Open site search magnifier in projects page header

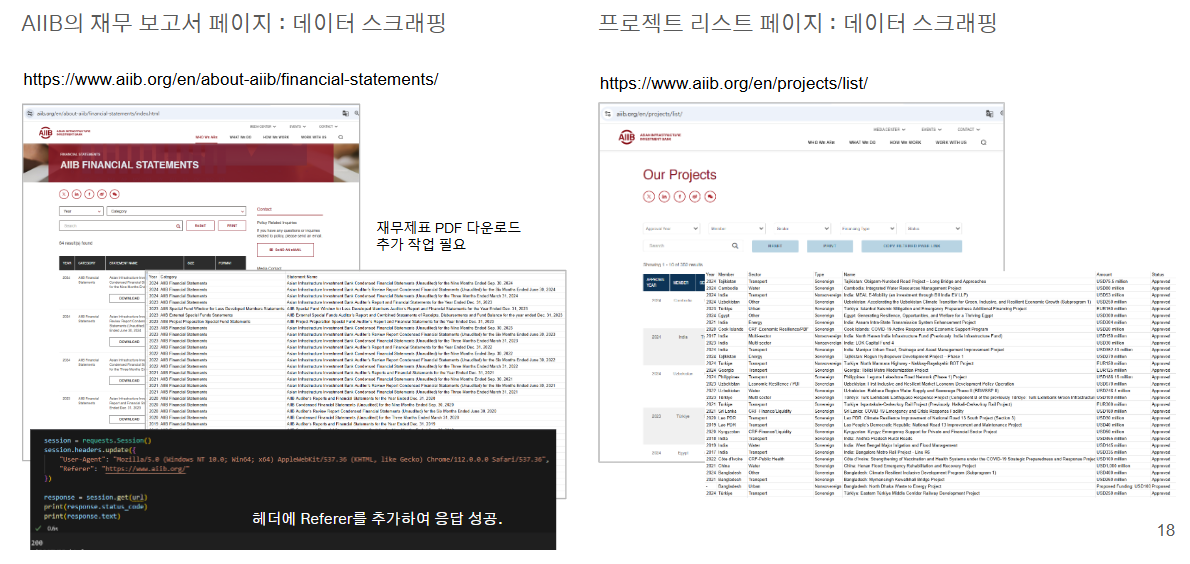coord(984,143)
